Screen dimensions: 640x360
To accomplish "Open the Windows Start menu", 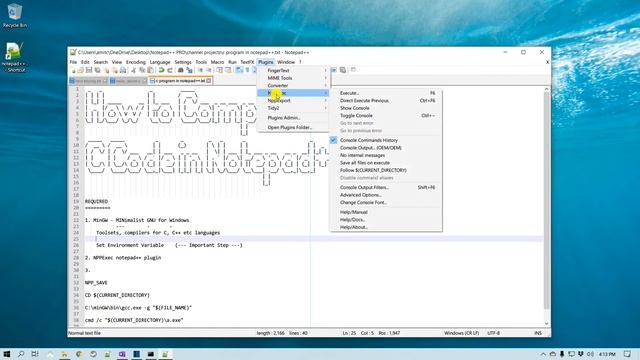I will click(x=7, y=354).
